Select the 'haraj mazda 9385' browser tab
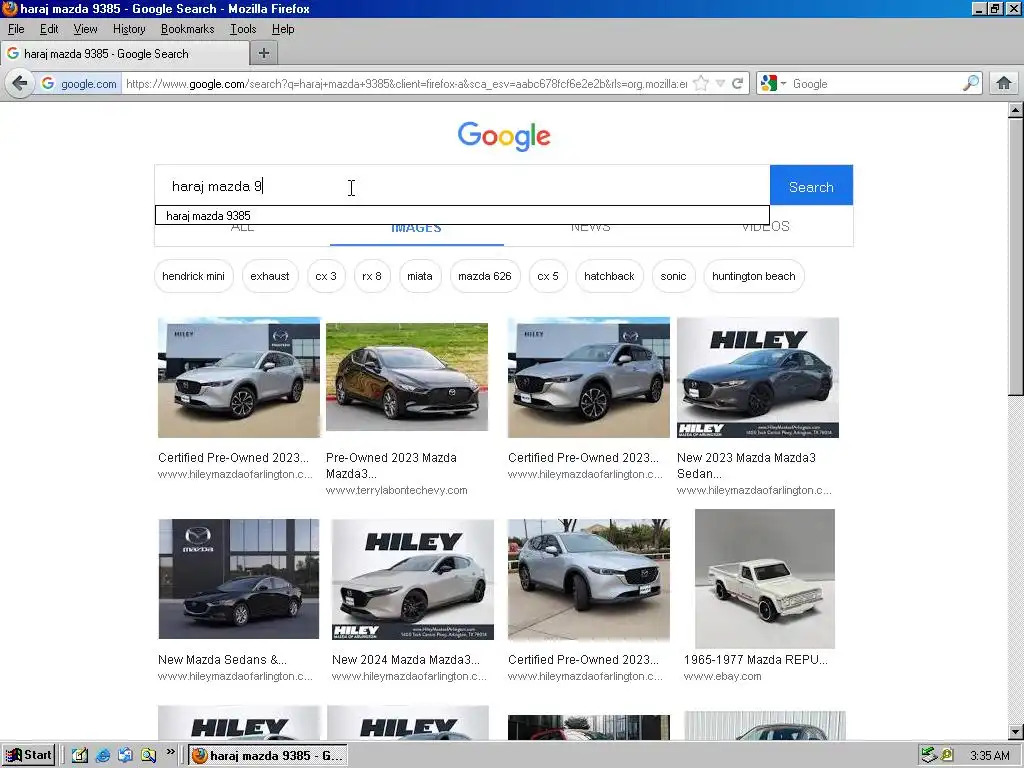 click(125, 54)
